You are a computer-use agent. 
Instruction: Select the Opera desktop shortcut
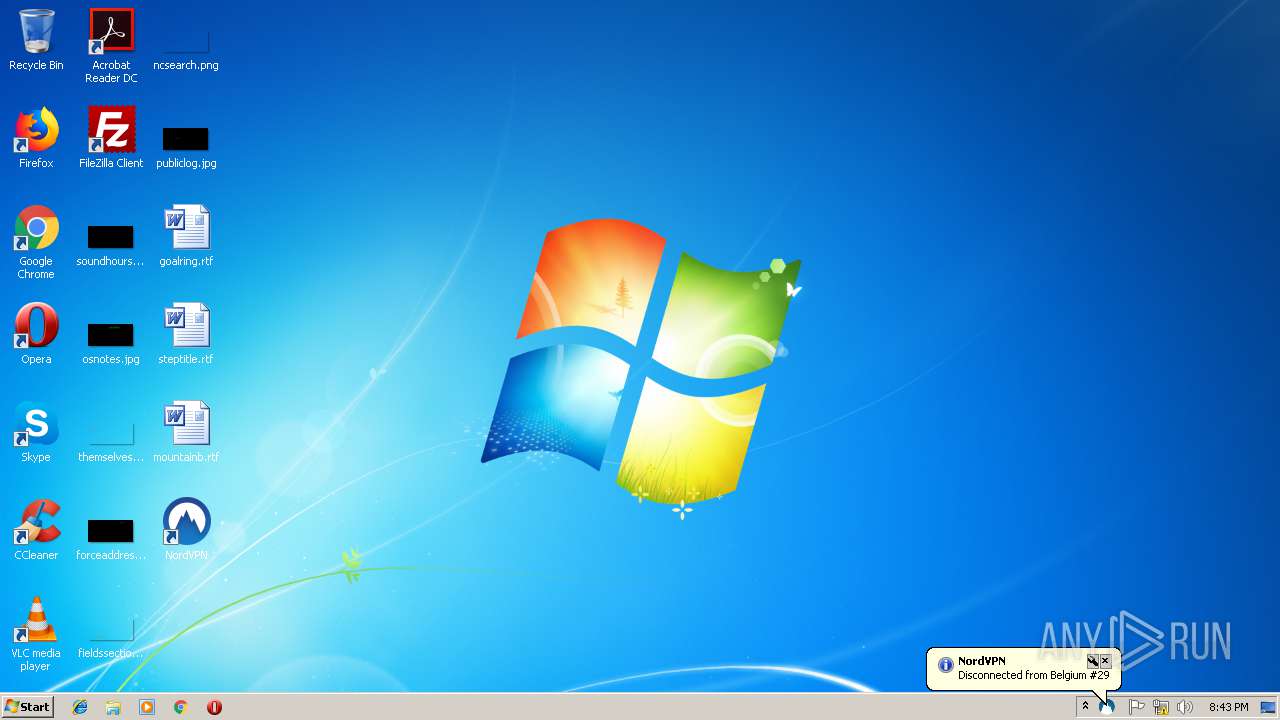[36, 334]
